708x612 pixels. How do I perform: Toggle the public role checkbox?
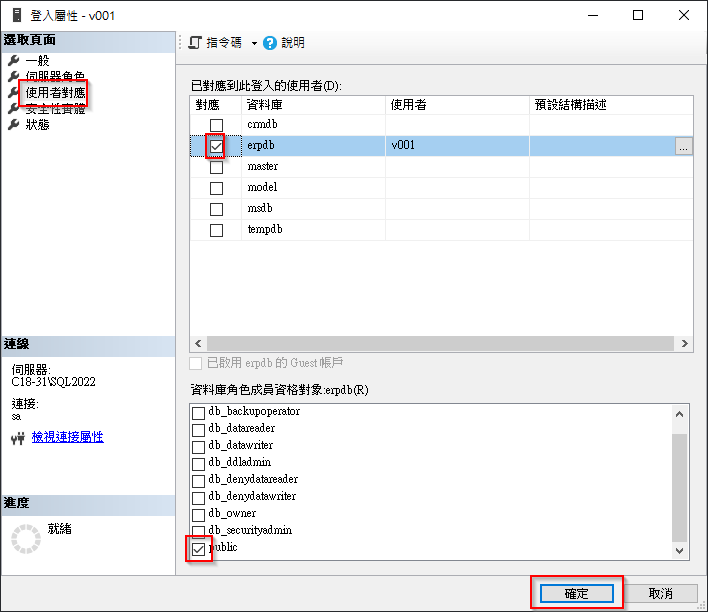point(198,549)
